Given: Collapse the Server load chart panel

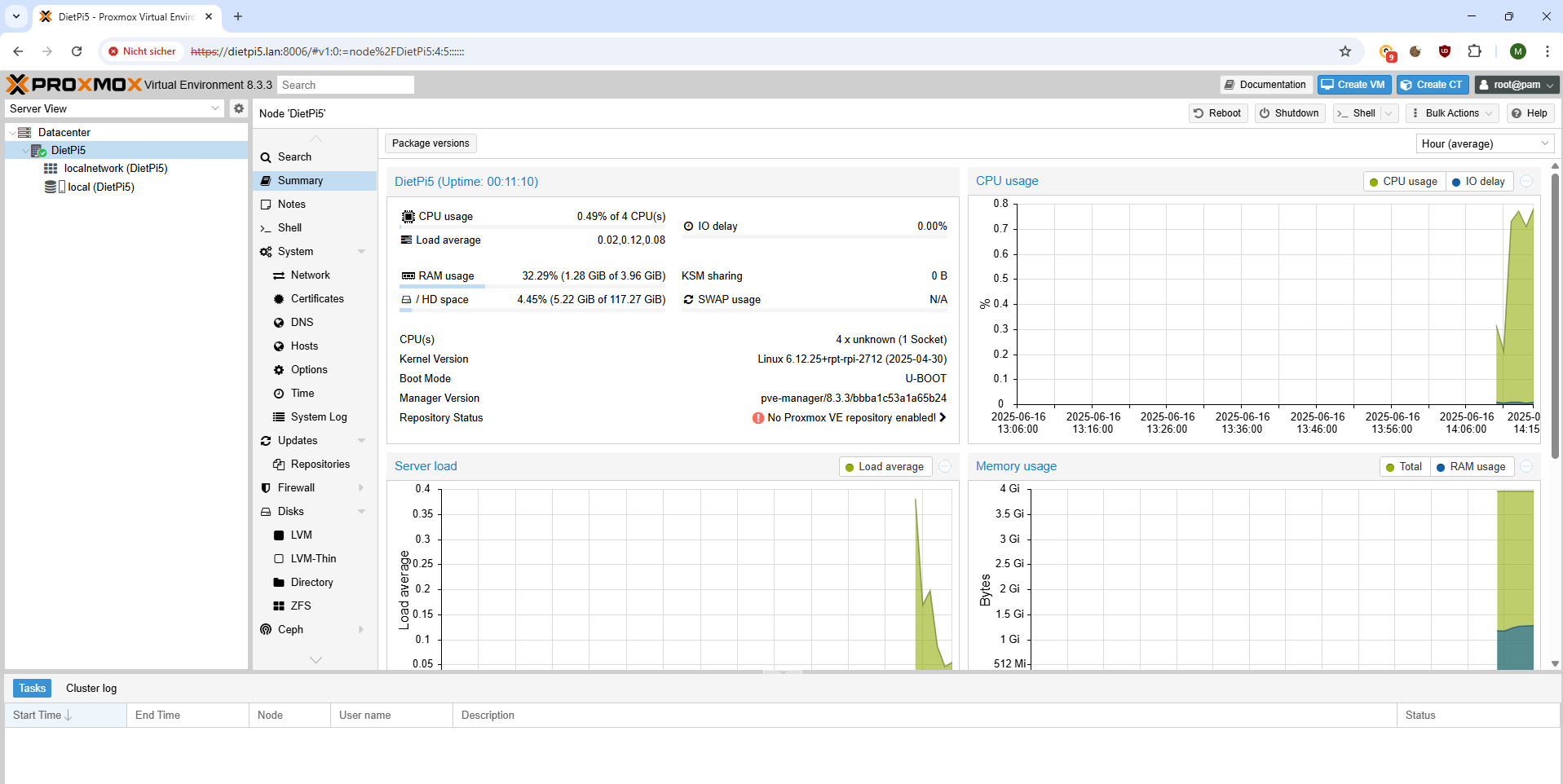Looking at the screenshot, I should [x=945, y=466].
